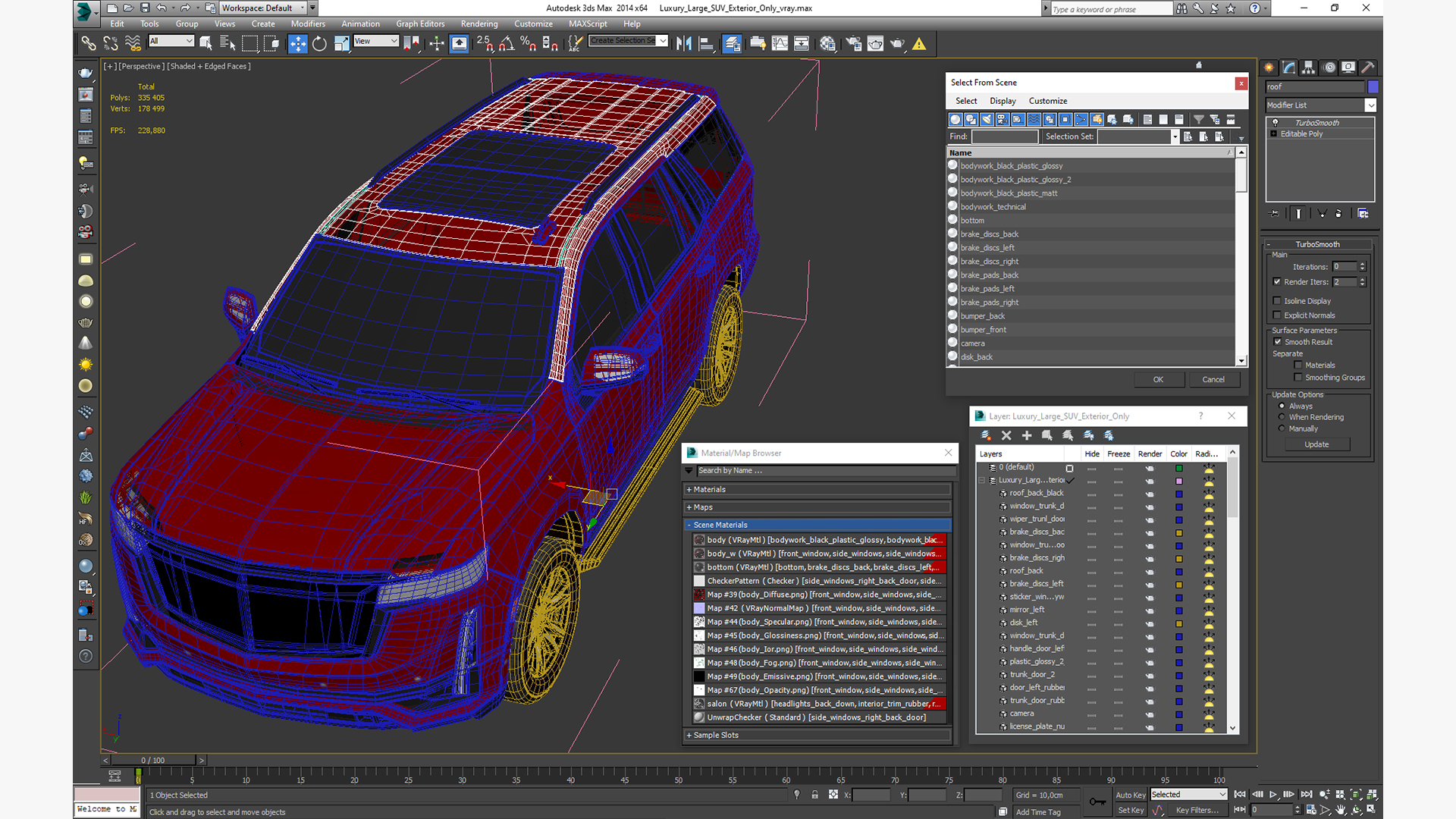
Task: Open the Curve Editor toolbar icon
Action: tap(779, 44)
